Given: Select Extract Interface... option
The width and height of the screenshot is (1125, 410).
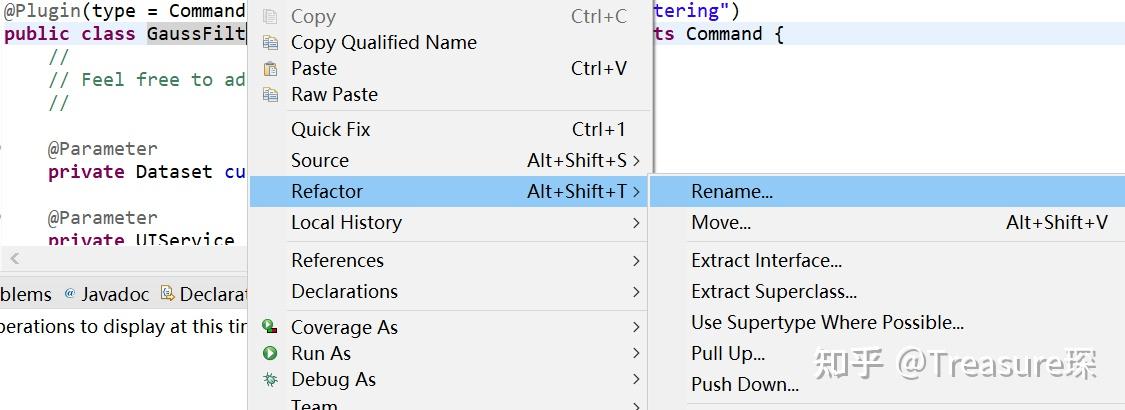Looking at the screenshot, I should click(766, 260).
